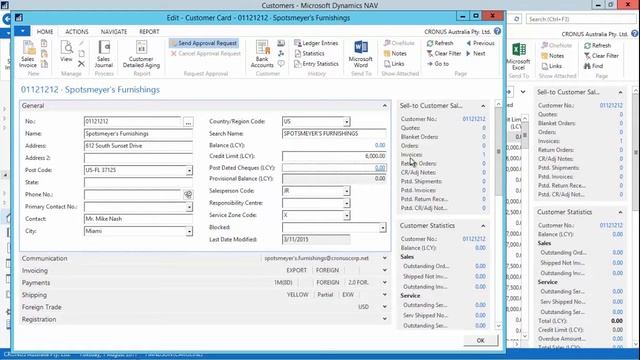The image size is (640, 360).
Task: Go to the Previous customer record
Action: pos(480,43)
